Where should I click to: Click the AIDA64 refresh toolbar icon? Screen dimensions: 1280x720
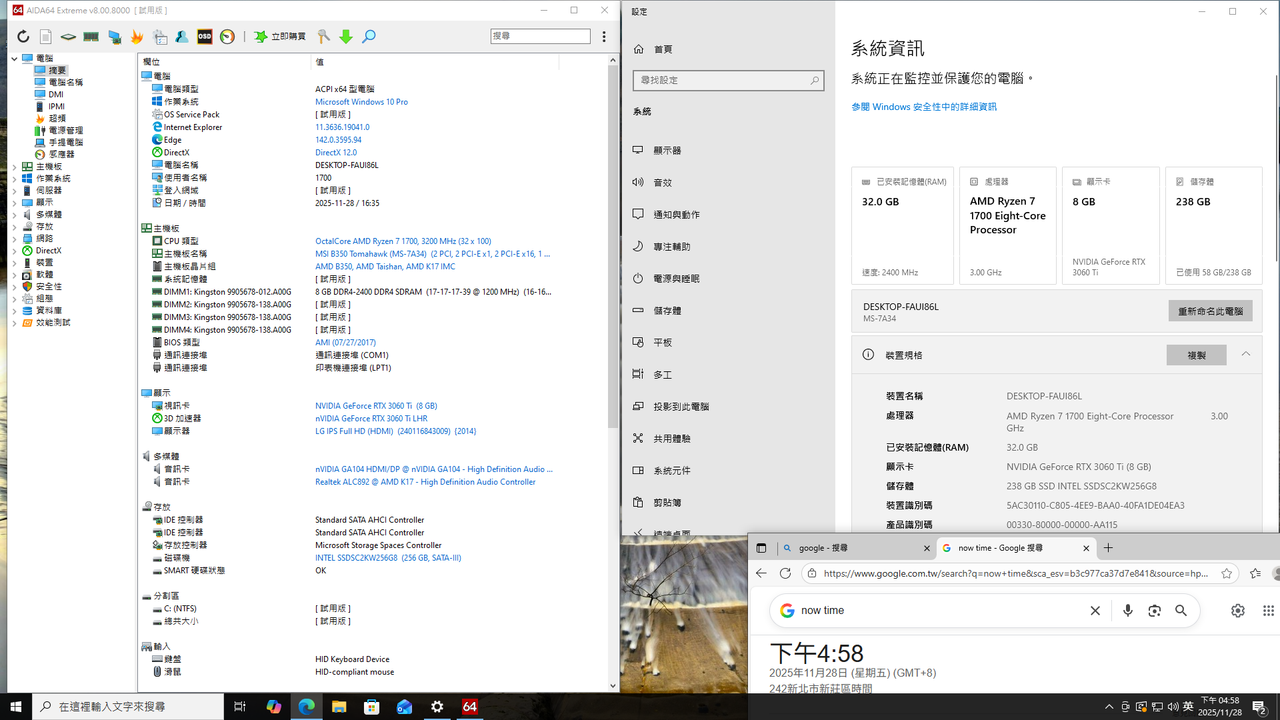click(23, 37)
